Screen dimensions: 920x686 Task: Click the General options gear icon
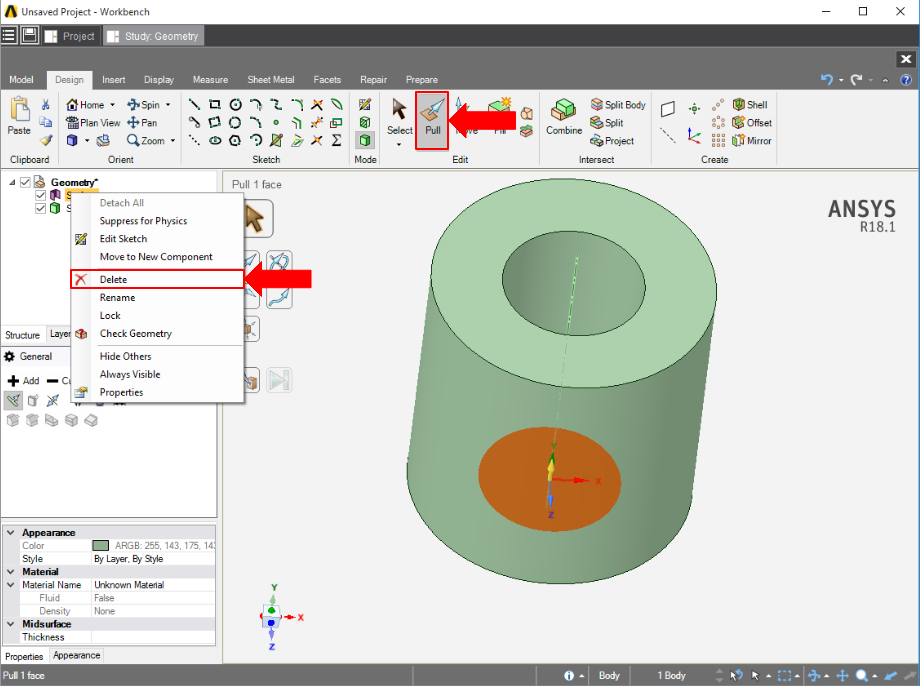9,356
